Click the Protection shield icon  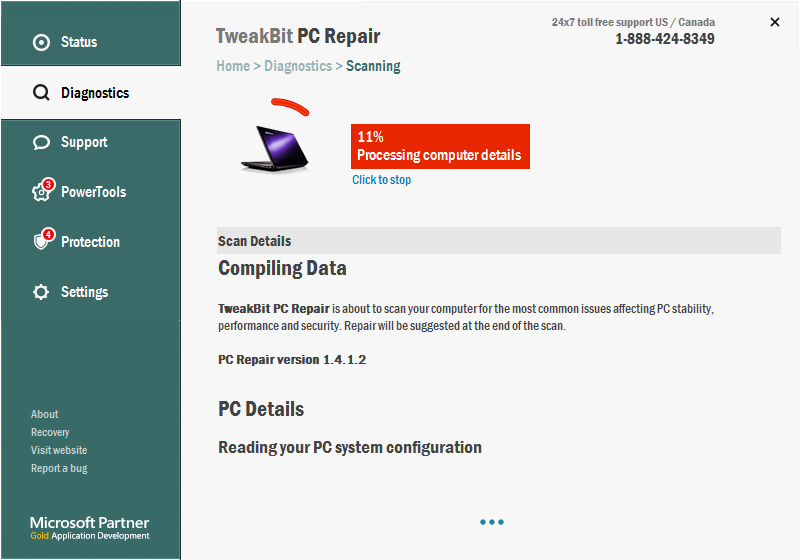coord(41,242)
